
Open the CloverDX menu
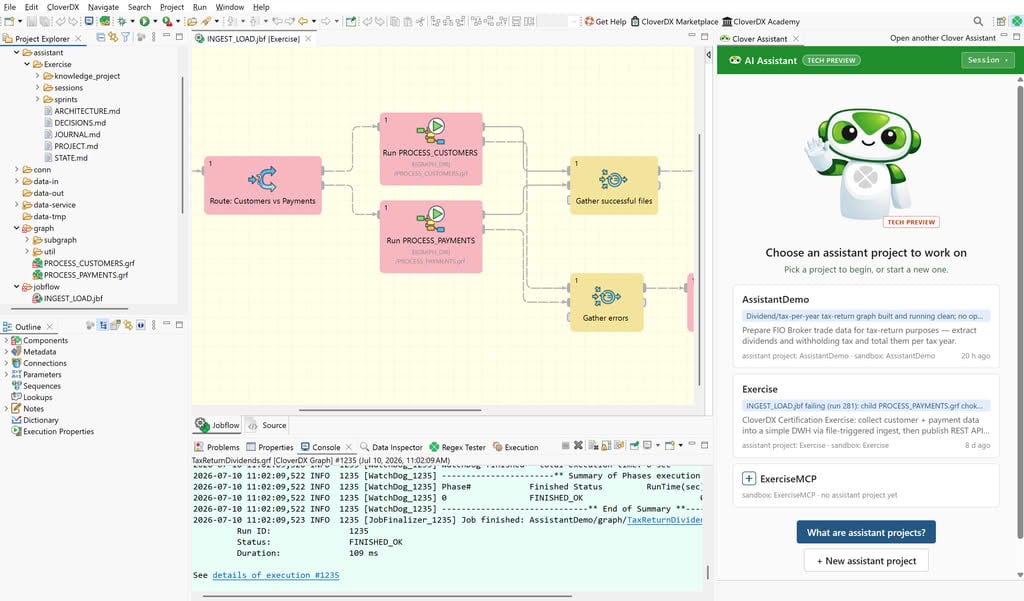click(63, 7)
